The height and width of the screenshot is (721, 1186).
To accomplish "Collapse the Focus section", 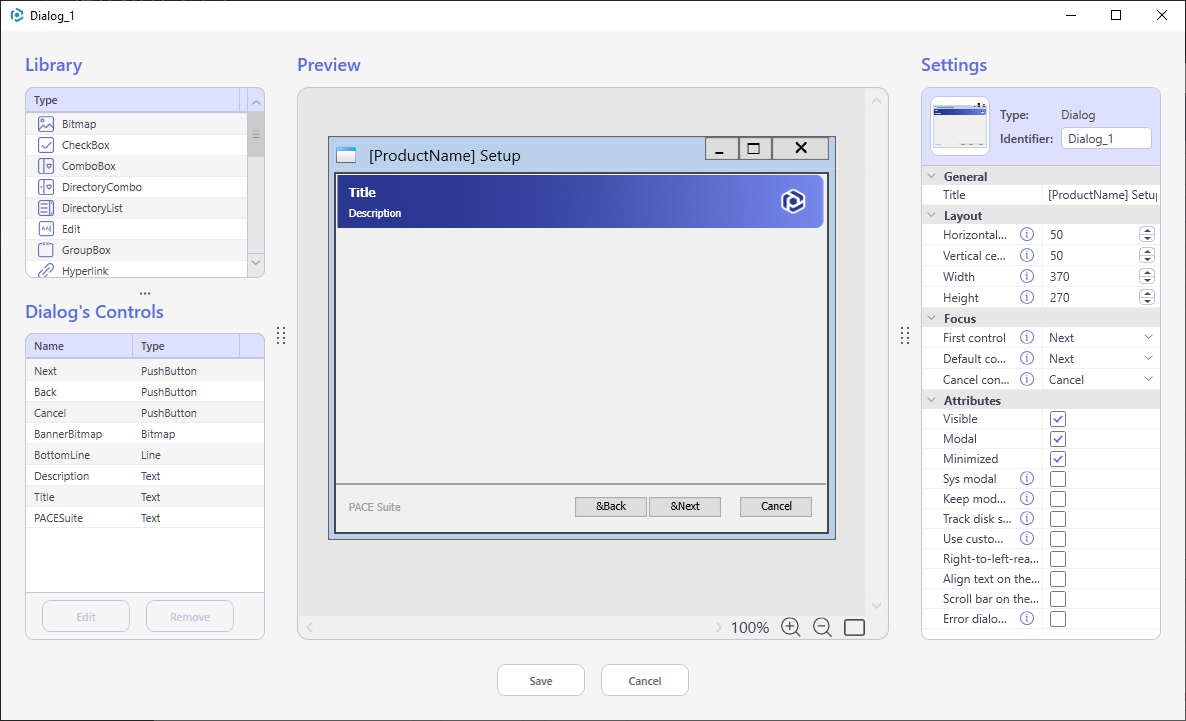I will [x=931, y=319].
